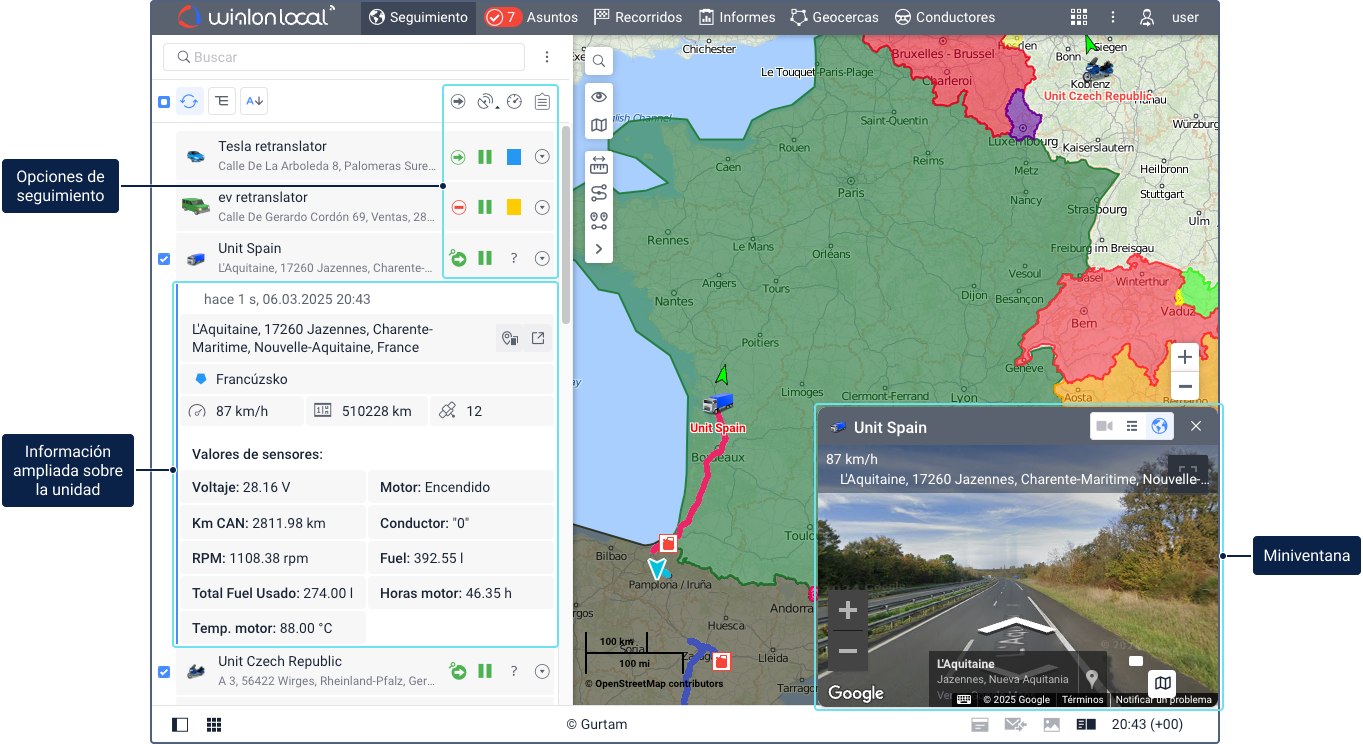Zoom in the map with plus button
The image size is (1363, 744).
point(1185,357)
